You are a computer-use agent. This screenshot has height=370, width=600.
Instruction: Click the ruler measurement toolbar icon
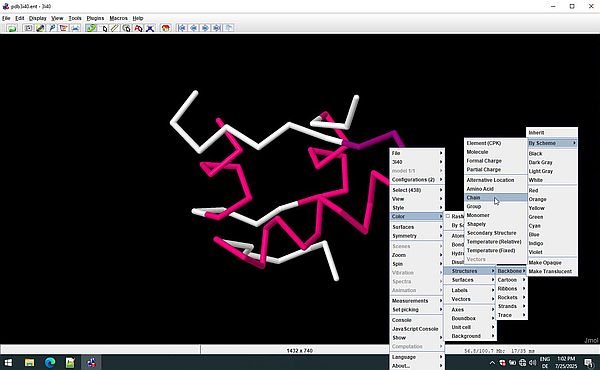tap(115, 28)
